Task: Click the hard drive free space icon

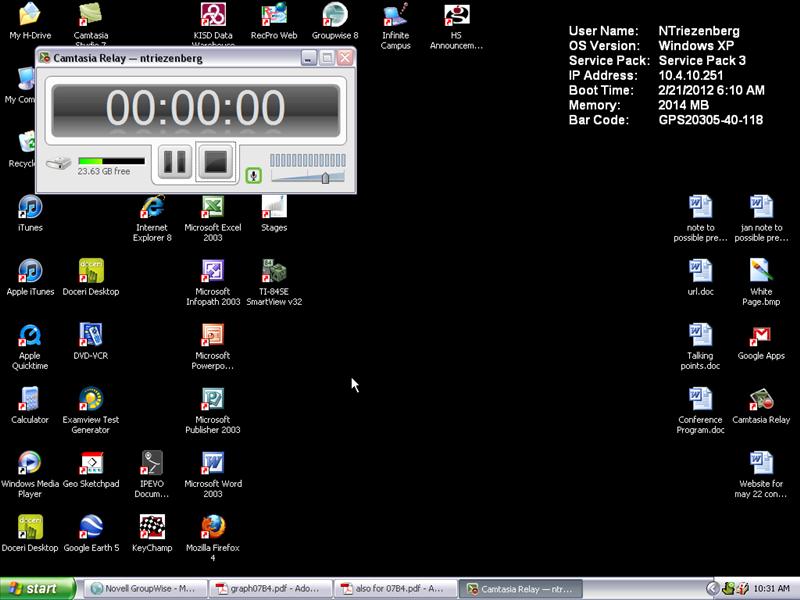Action: pos(59,164)
